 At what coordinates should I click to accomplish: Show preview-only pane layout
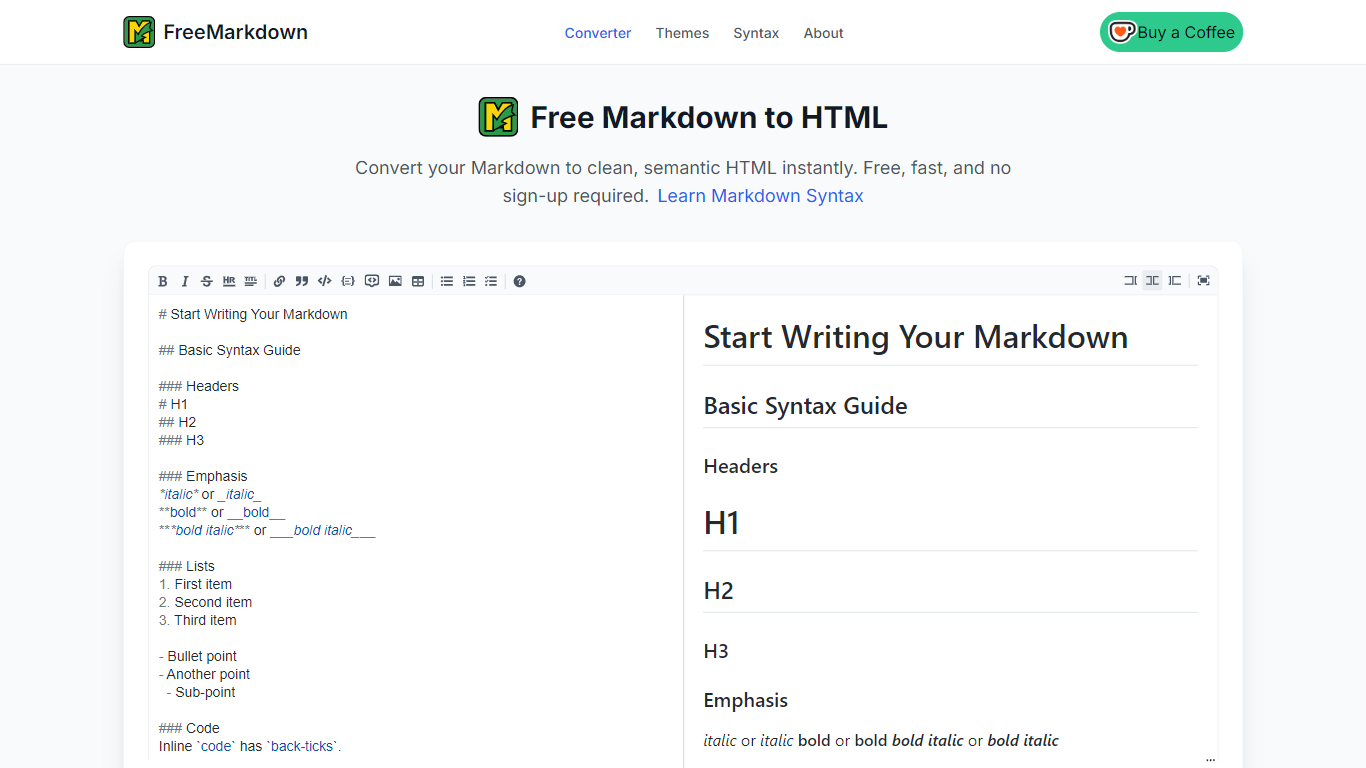tap(1175, 281)
